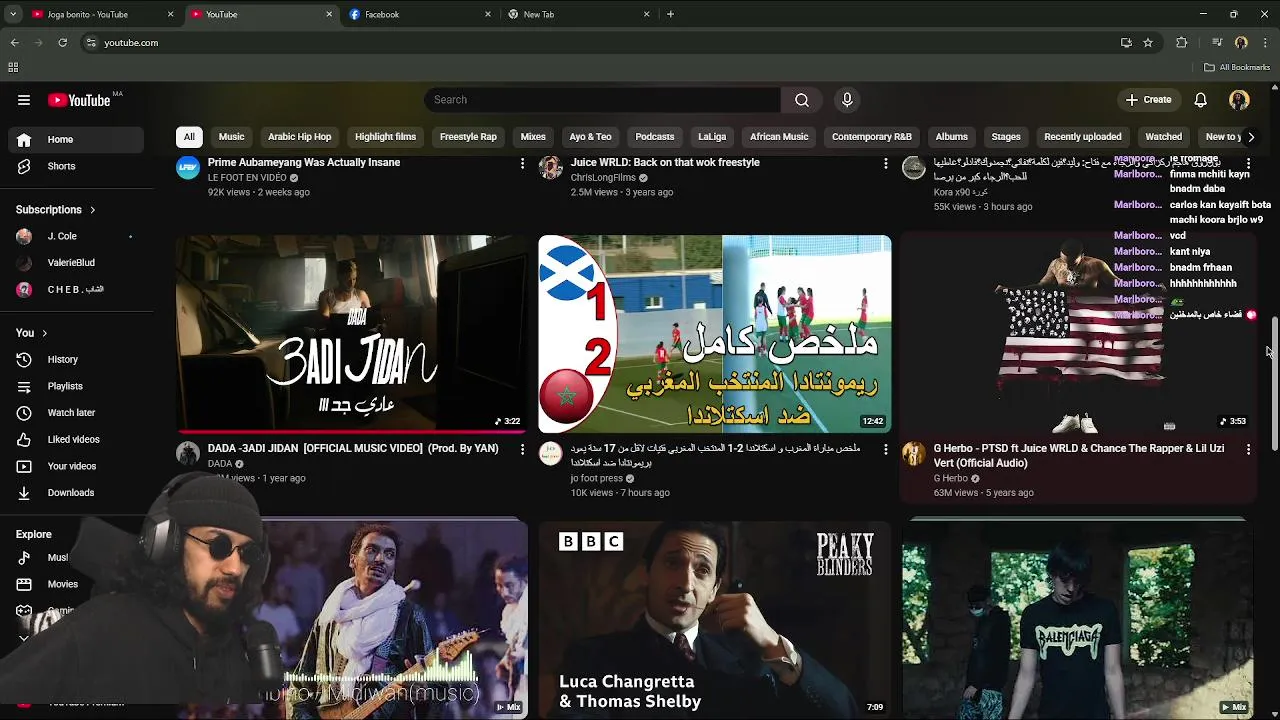
Task: Select the Contemporary R&B chip
Action: [872, 137]
